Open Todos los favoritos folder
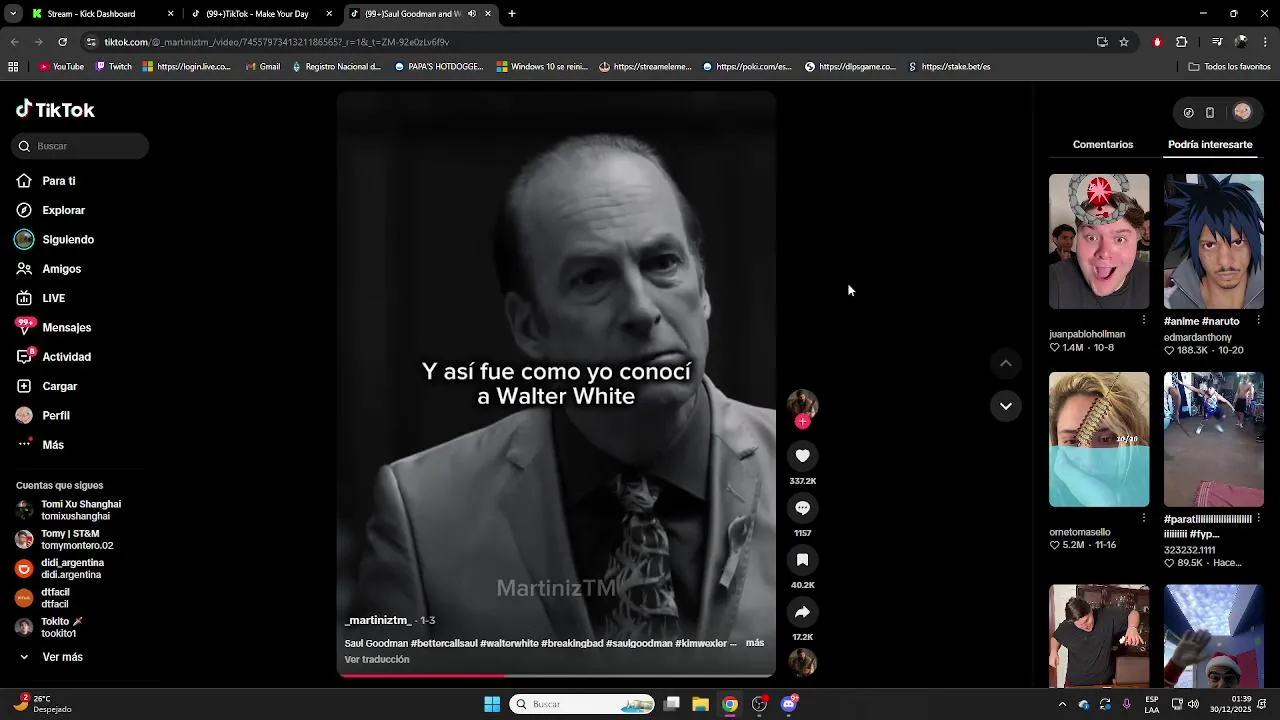Image resolution: width=1280 pixels, height=720 pixels. click(x=1229, y=67)
